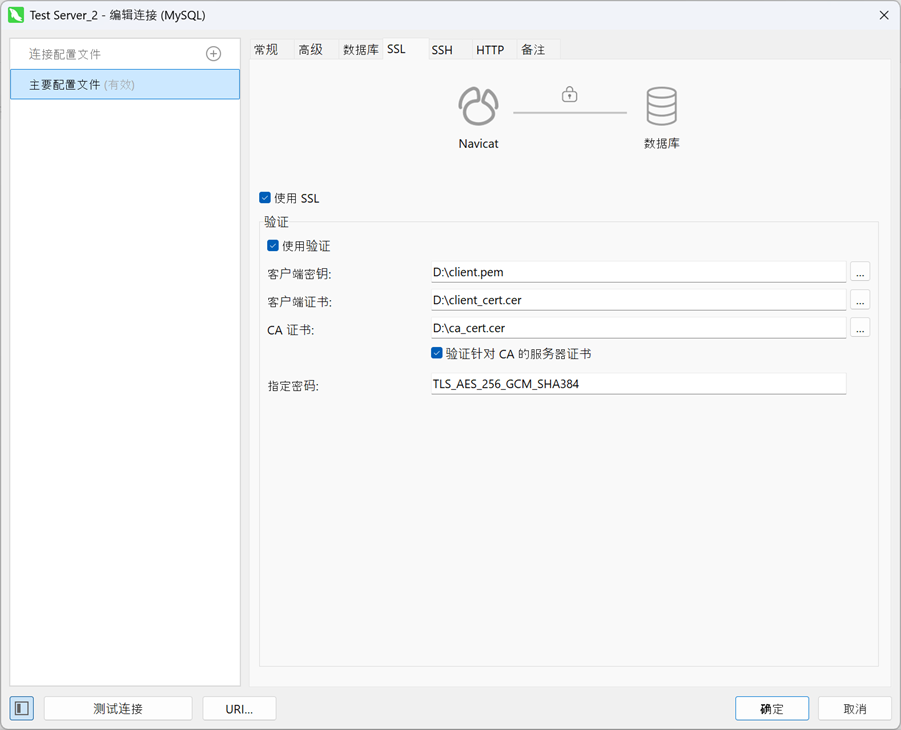The height and width of the screenshot is (730, 901).
Task: Click the 客户端证书 field with D:\client_cert.cer
Action: 638,300
